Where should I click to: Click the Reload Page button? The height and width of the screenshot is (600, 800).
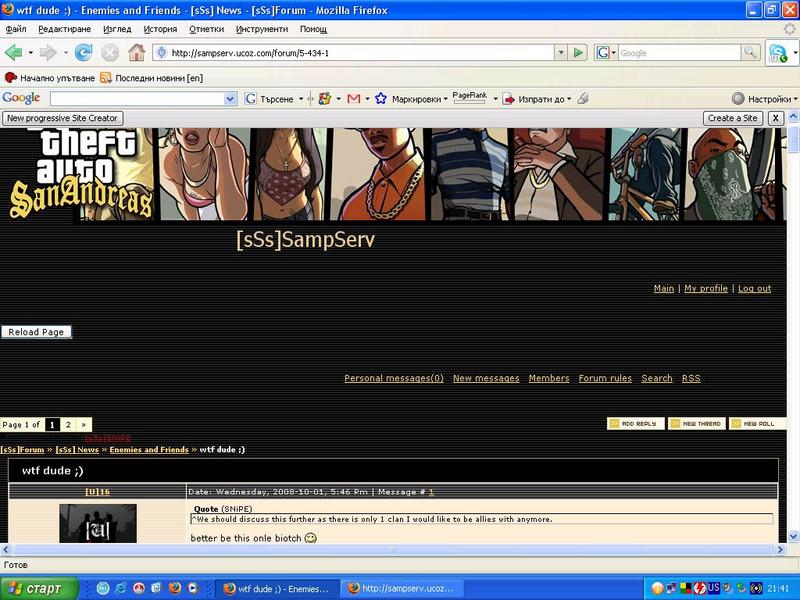coord(36,332)
